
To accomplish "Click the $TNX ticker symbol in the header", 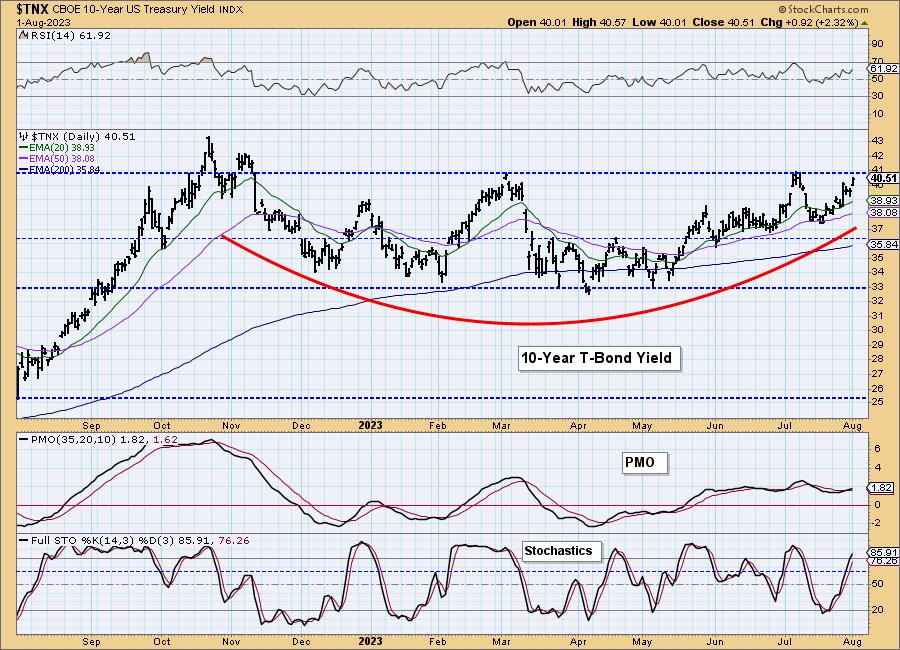I will click(33, 9).
